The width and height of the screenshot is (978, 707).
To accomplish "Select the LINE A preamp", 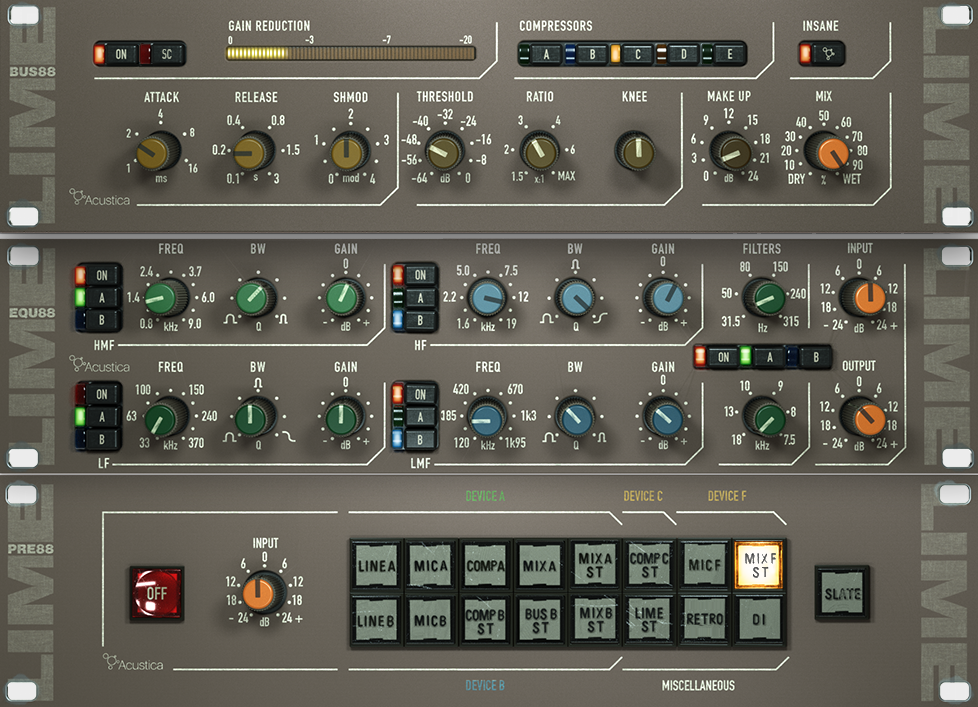I will (376, 565).
